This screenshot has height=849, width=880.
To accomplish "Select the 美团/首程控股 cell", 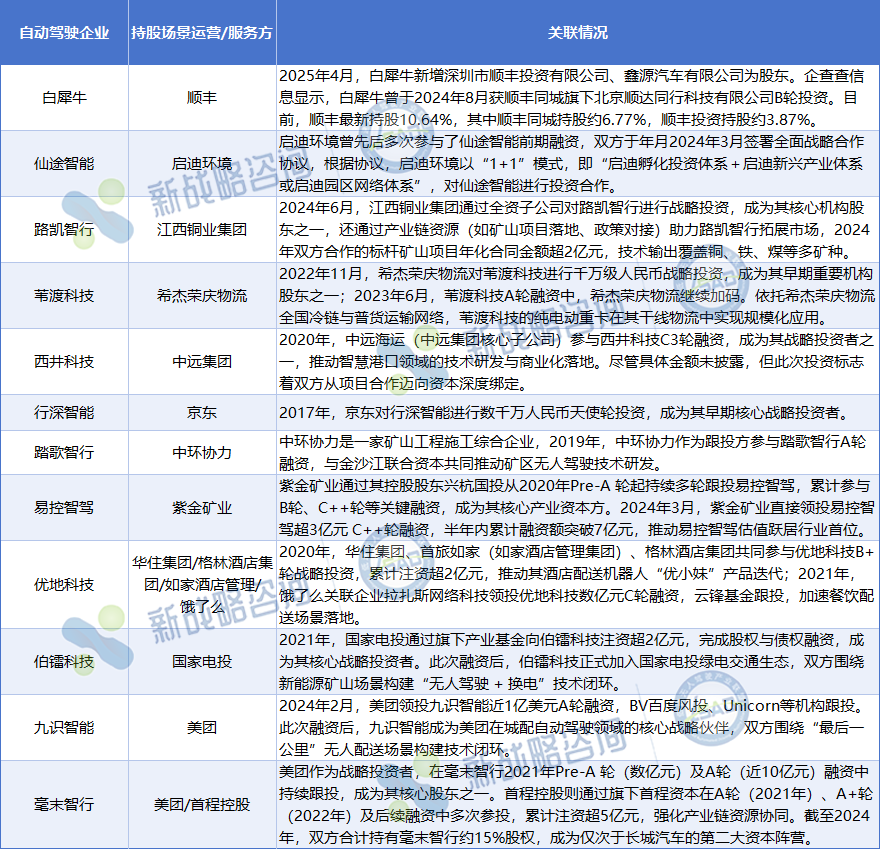I will (201, 804).
